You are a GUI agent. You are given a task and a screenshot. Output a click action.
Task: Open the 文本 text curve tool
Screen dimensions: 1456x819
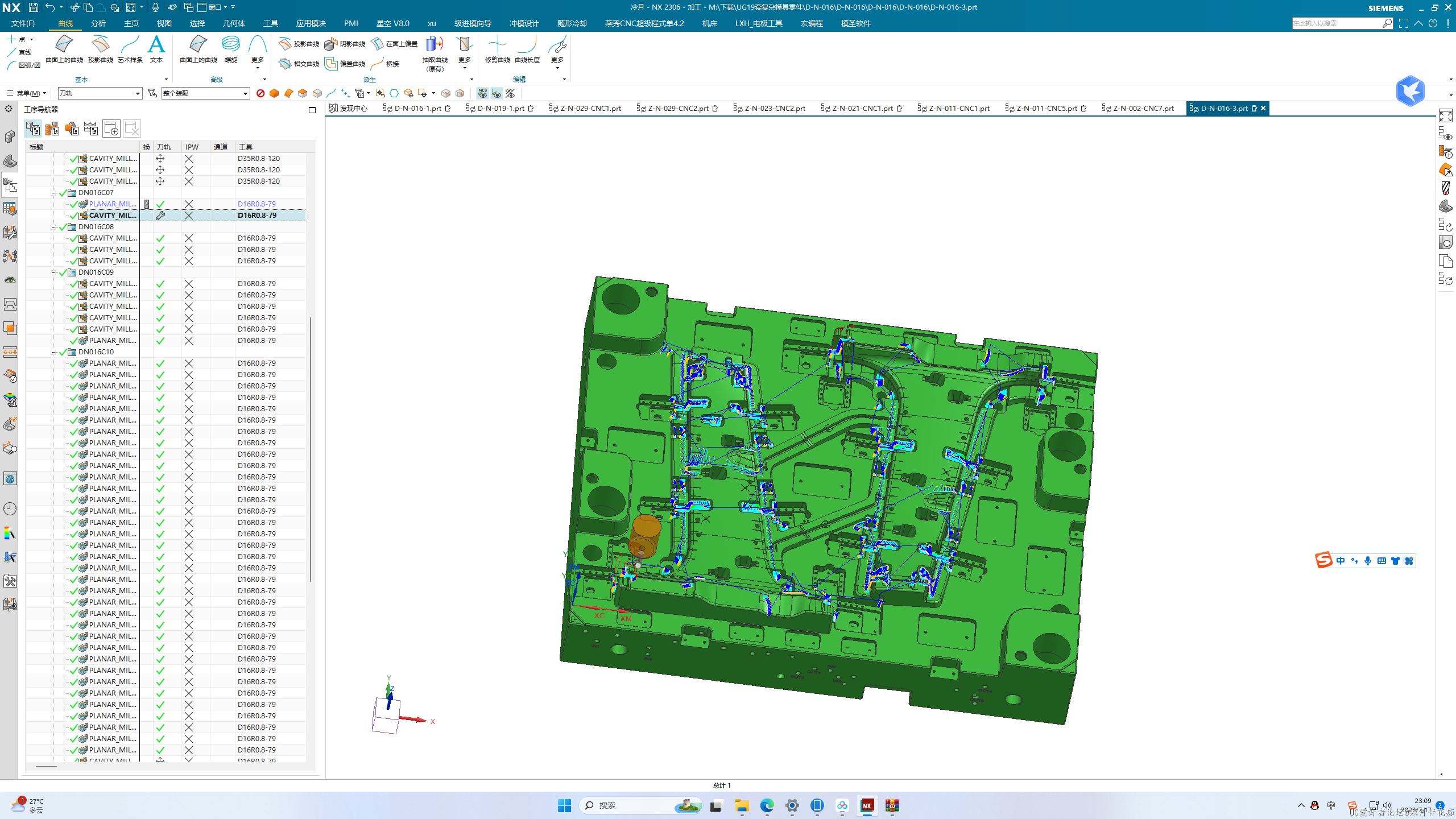pyautogui.click(x=156, y=49)
